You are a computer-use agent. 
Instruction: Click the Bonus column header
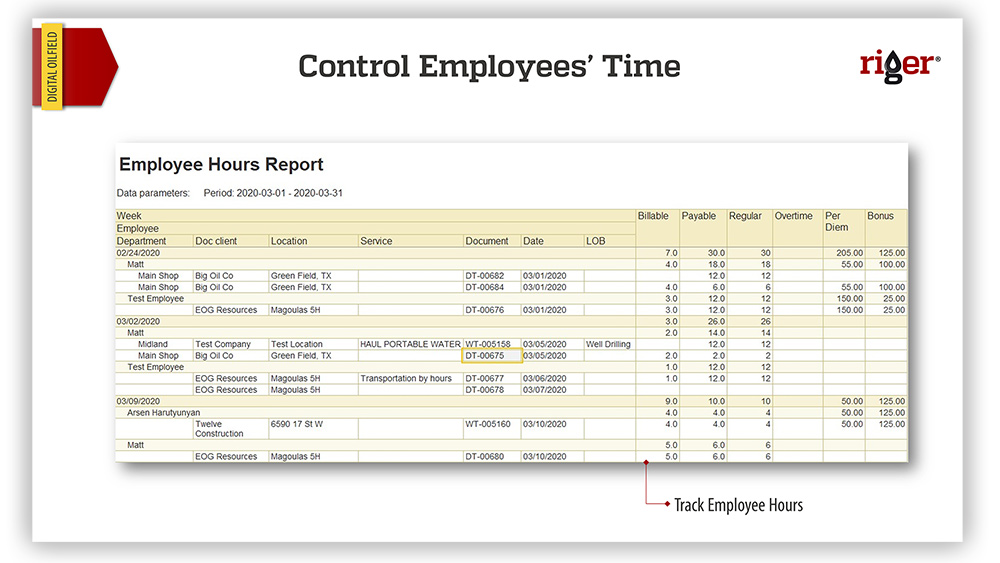pos(880,216)
